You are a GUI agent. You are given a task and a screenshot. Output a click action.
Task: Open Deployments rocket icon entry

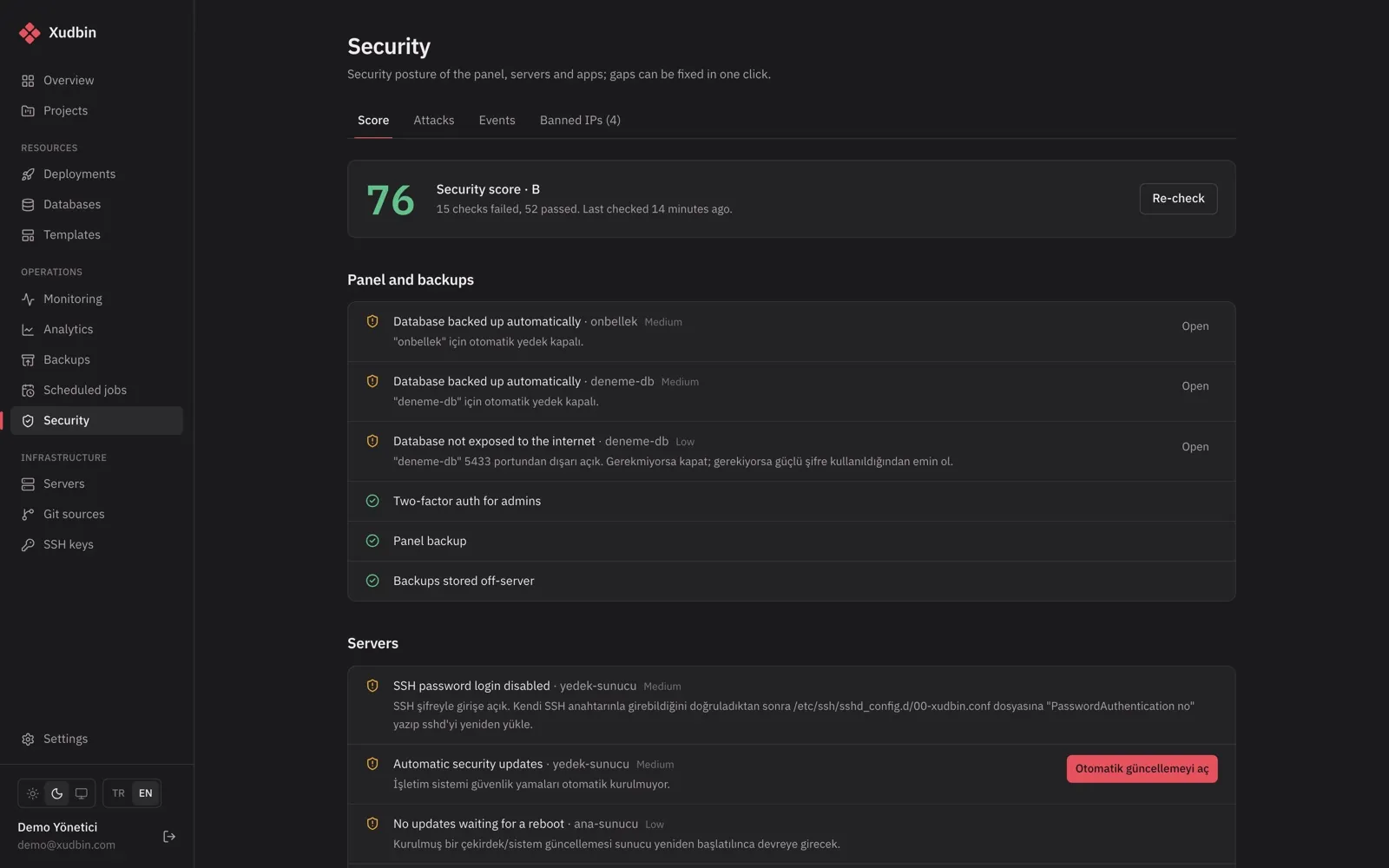[96, 174]
